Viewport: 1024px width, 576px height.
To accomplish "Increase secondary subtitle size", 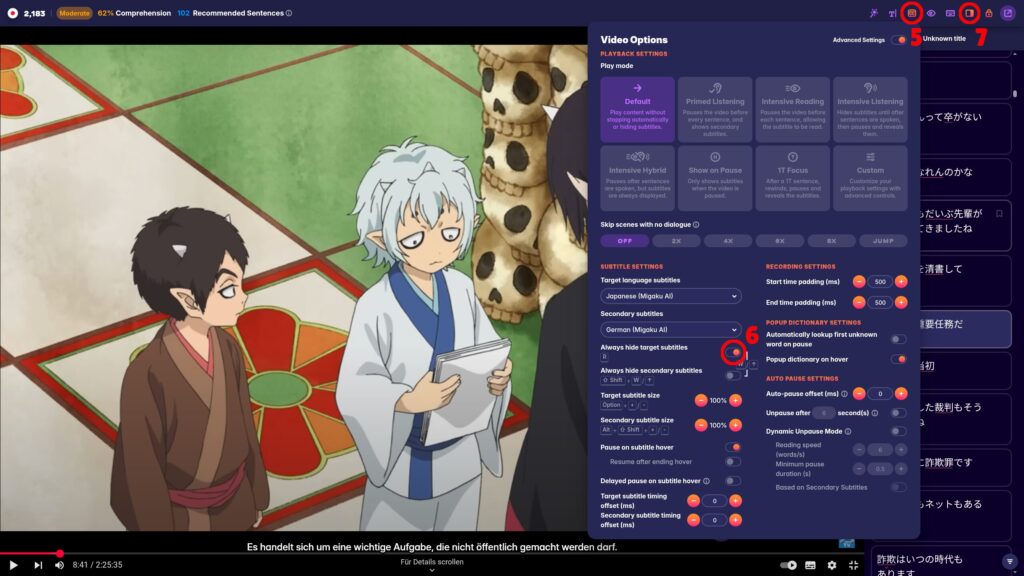I will [x=735, y=425].
